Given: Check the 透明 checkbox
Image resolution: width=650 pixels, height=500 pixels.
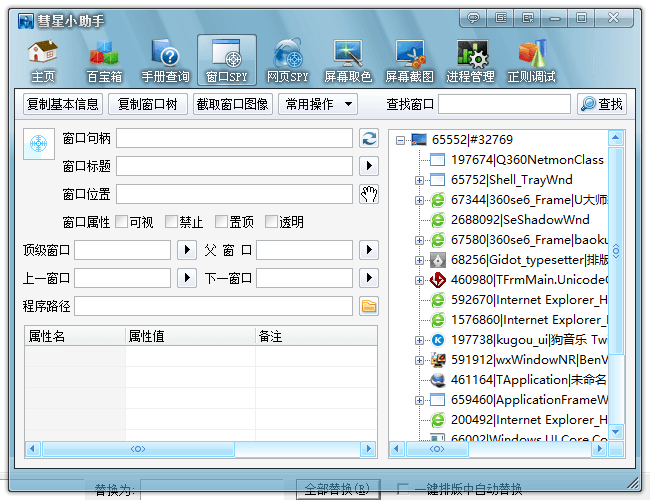Looking at the screenshot, I should (271, 222).
